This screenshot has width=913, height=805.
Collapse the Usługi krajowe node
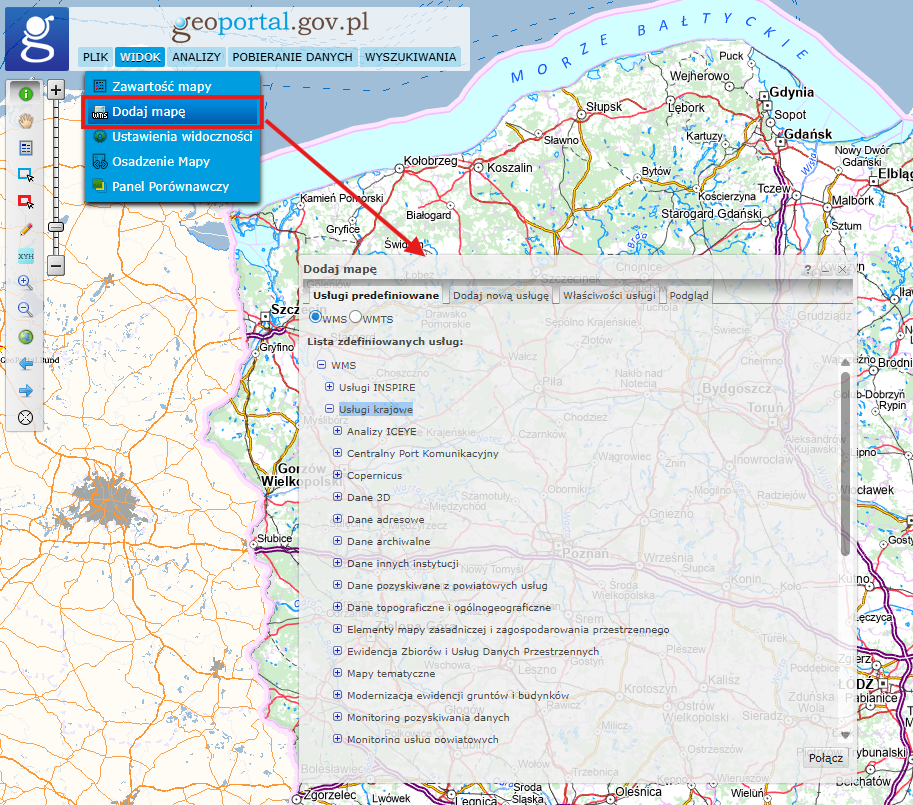point(330,409)
